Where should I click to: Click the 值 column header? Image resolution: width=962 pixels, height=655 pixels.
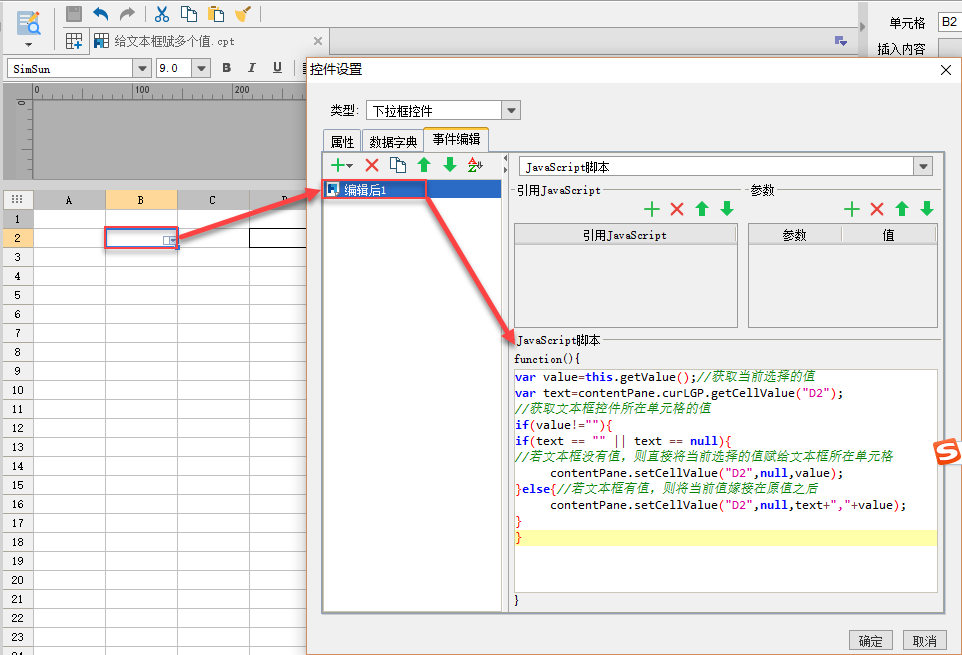[x=889, y=235]
